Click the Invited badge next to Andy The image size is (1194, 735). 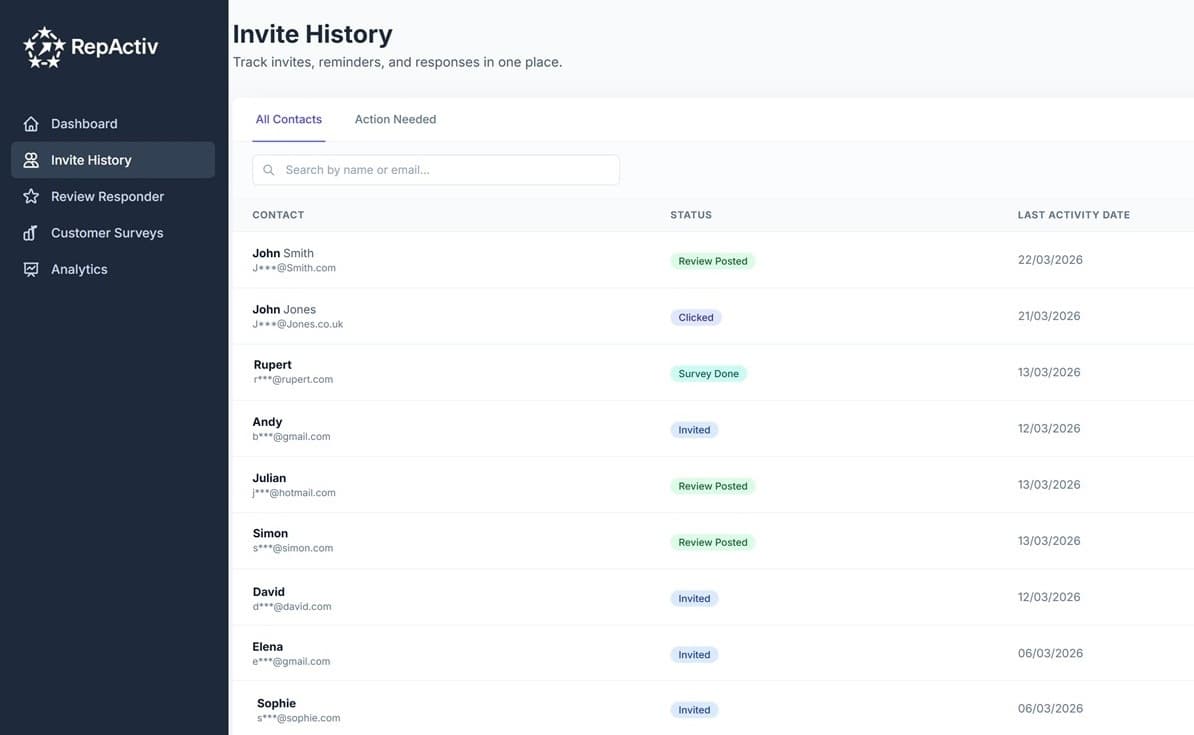click(694, 428)
